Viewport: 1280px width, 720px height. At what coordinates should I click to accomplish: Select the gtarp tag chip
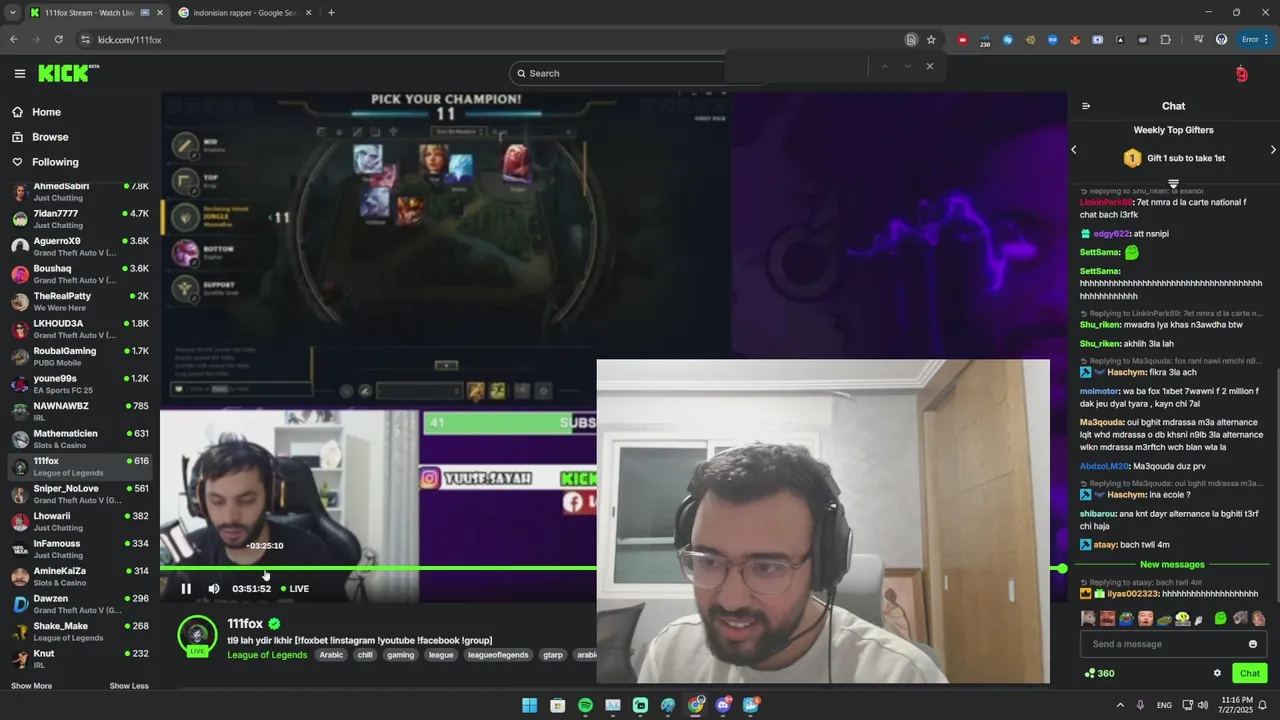tap(553, 655)
